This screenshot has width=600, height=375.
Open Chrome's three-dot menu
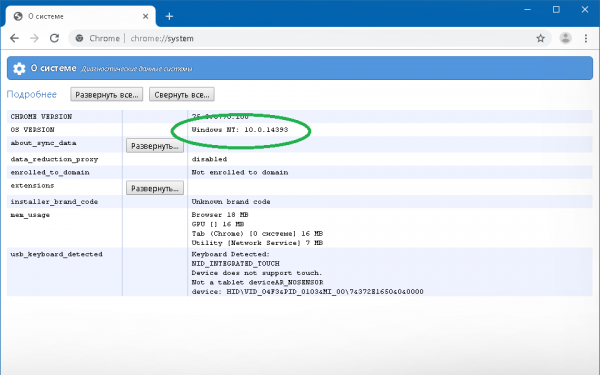tap(585, 38)
